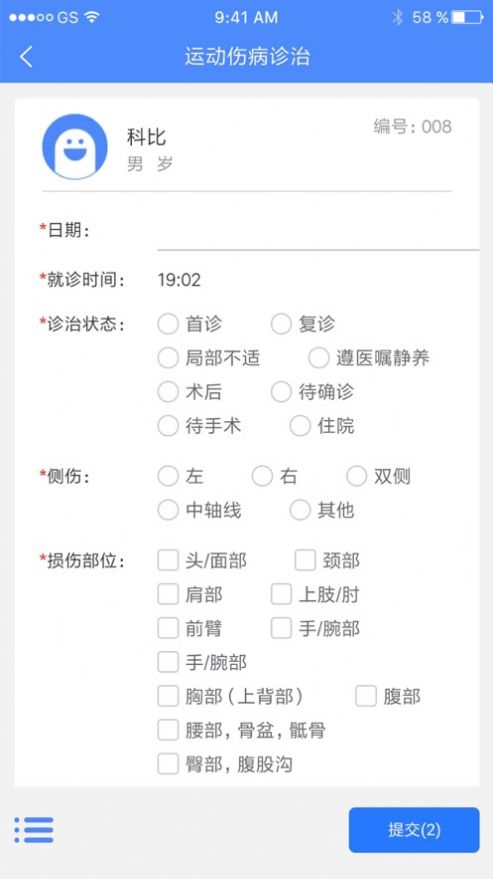Check the 上肢/肘 checkbox

pyautogui.click(x=281, y=594)
